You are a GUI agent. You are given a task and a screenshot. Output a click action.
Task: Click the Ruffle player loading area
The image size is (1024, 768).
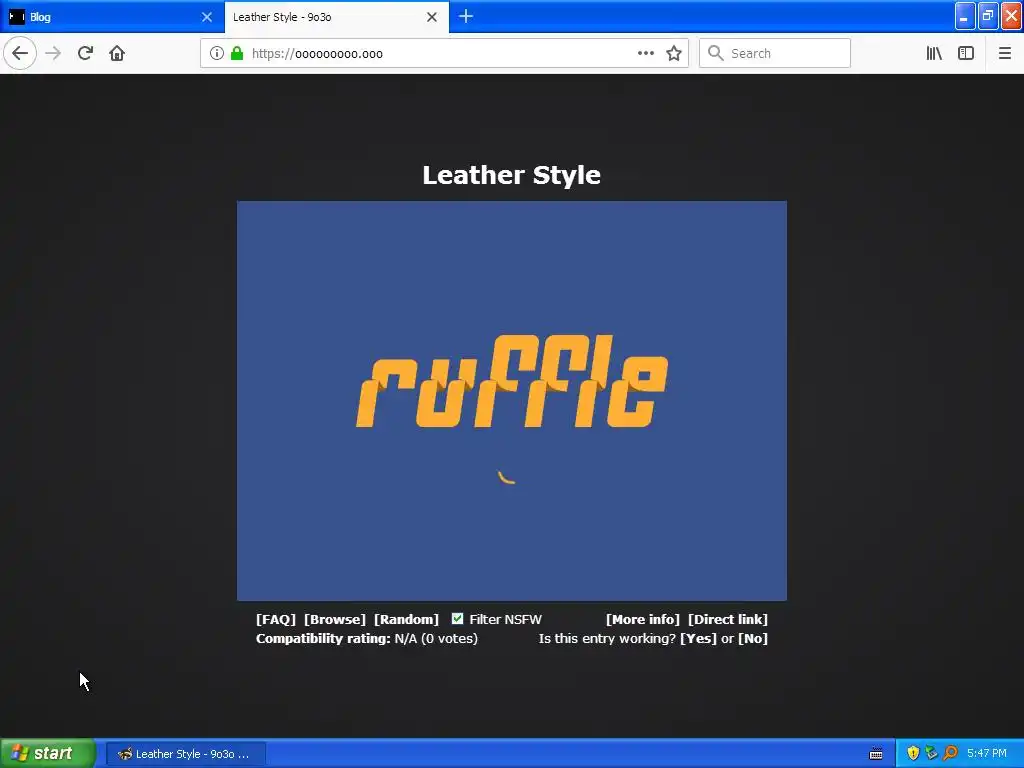pyautogui.click(x=511, y=400)
